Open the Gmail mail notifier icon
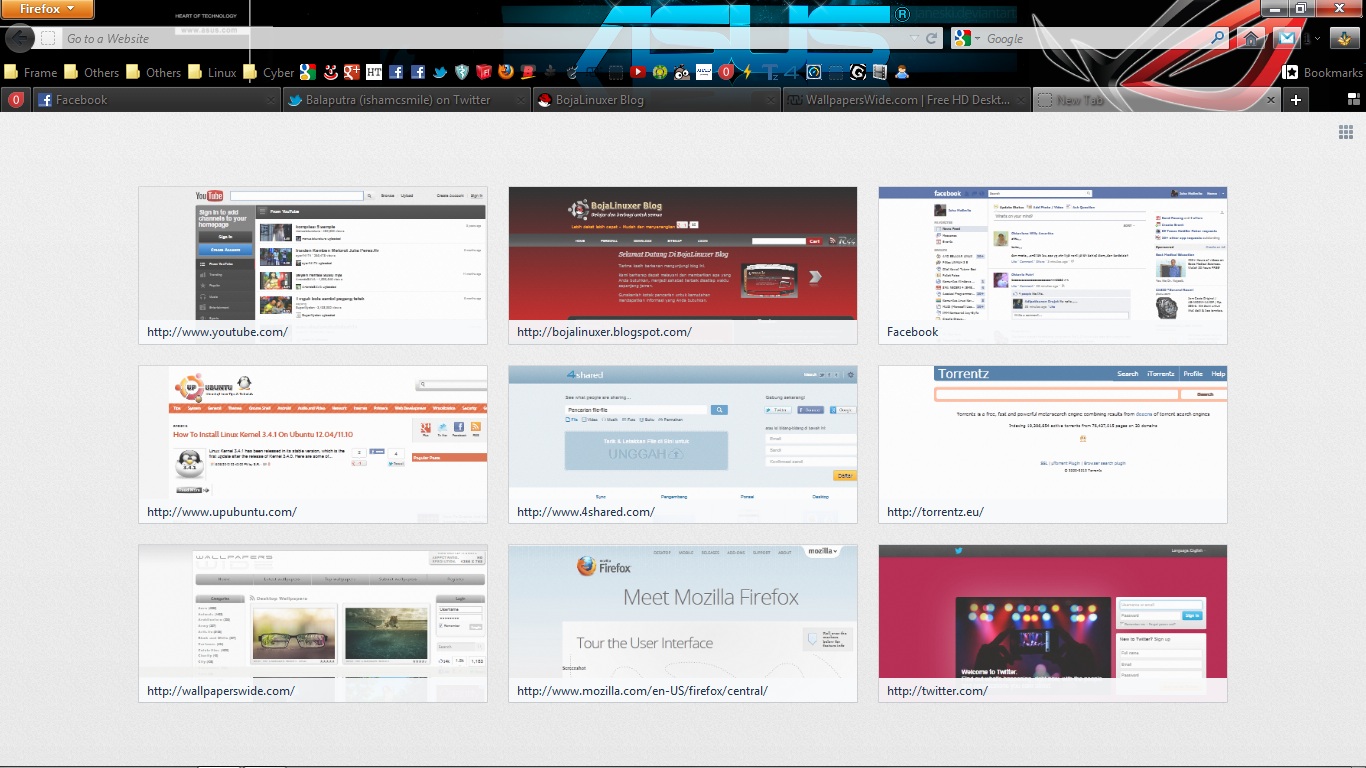The width and height of the screenshot is (1366, 768). (1285, 39)
